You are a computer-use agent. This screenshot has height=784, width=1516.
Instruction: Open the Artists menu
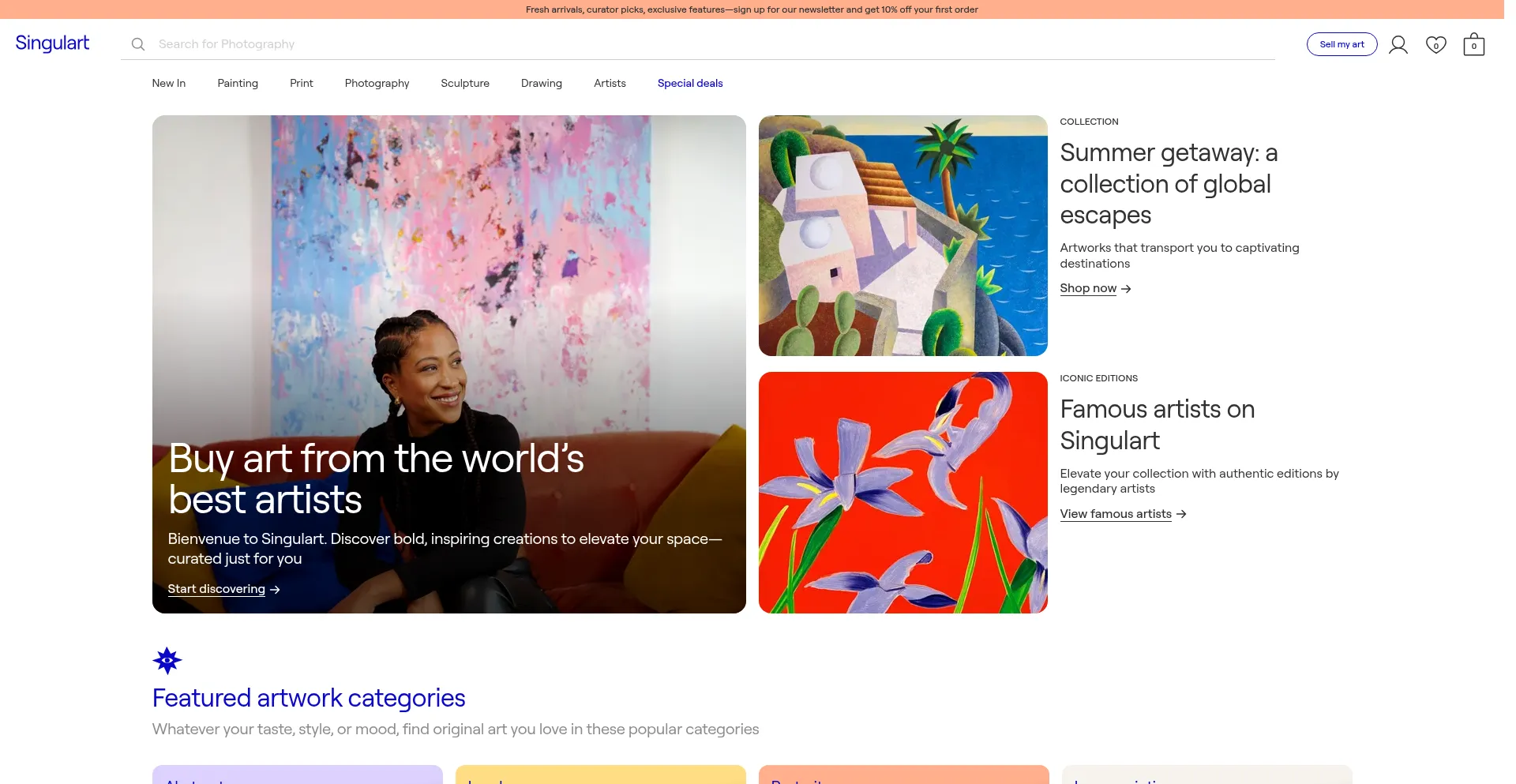pyautogui.click(x=610, y=83)
